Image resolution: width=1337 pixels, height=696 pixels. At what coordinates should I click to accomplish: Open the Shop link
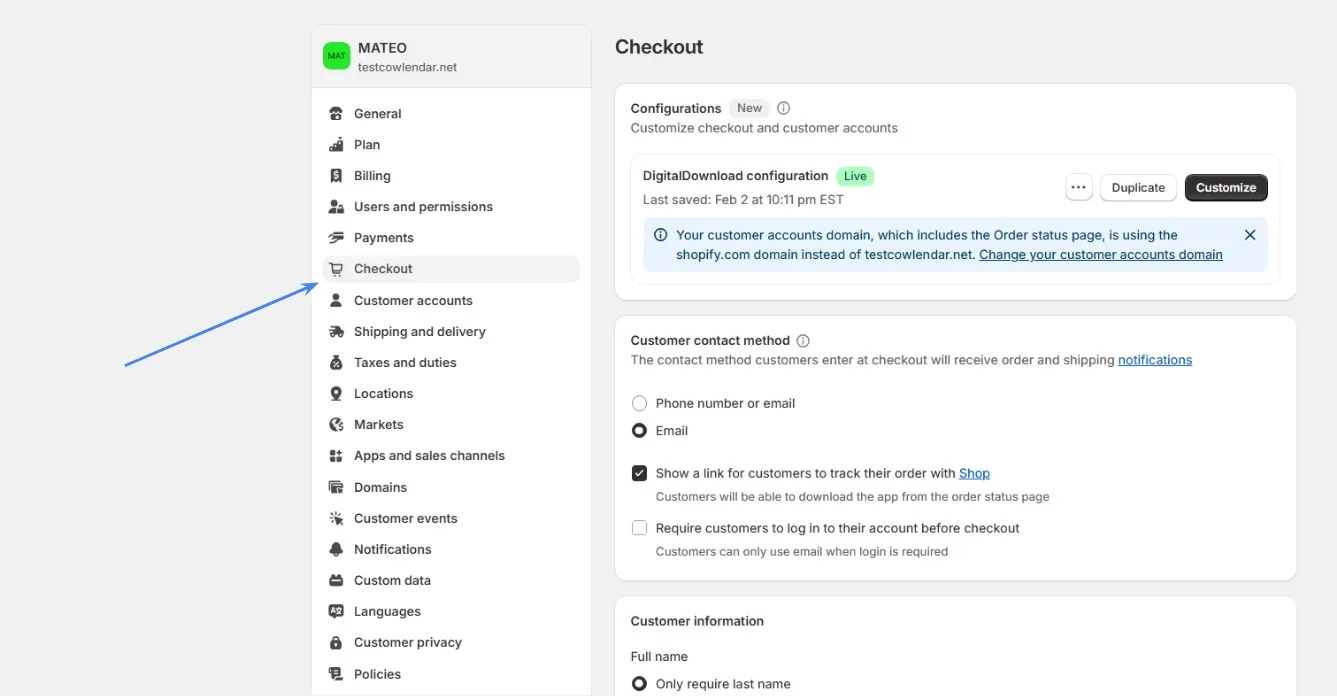[x=974, y=473]
